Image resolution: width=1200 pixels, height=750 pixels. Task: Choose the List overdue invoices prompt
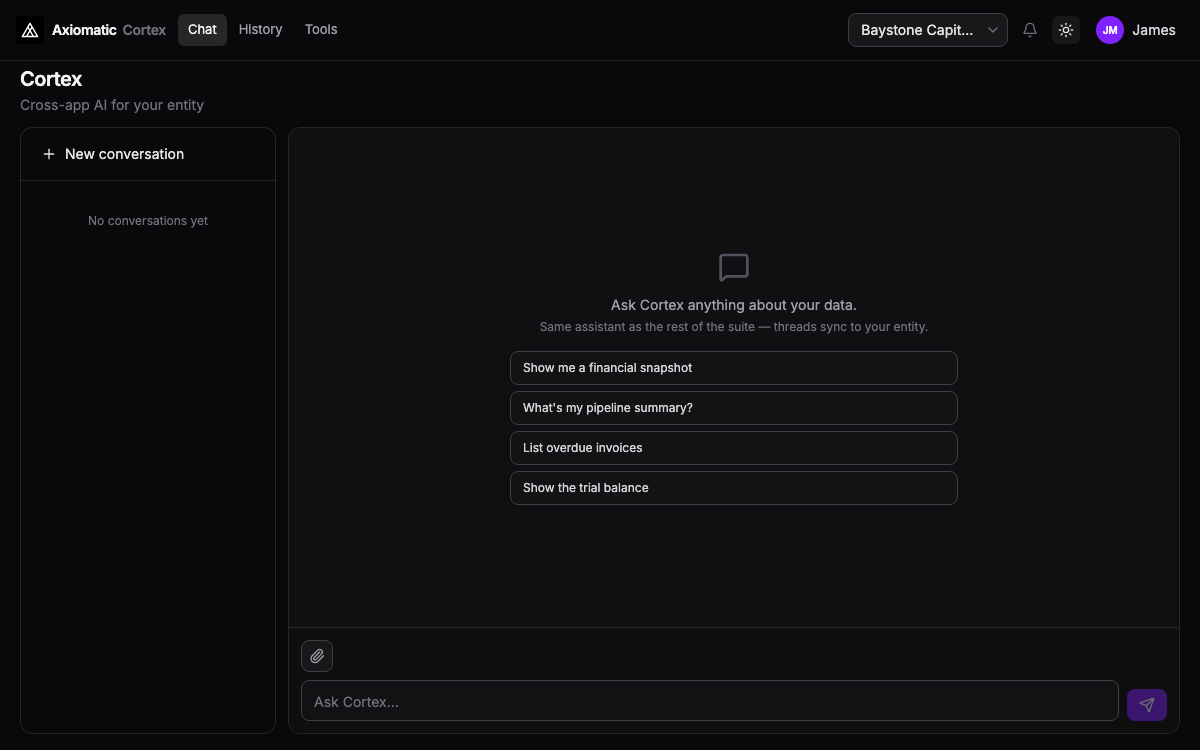[x=733, y=448]
